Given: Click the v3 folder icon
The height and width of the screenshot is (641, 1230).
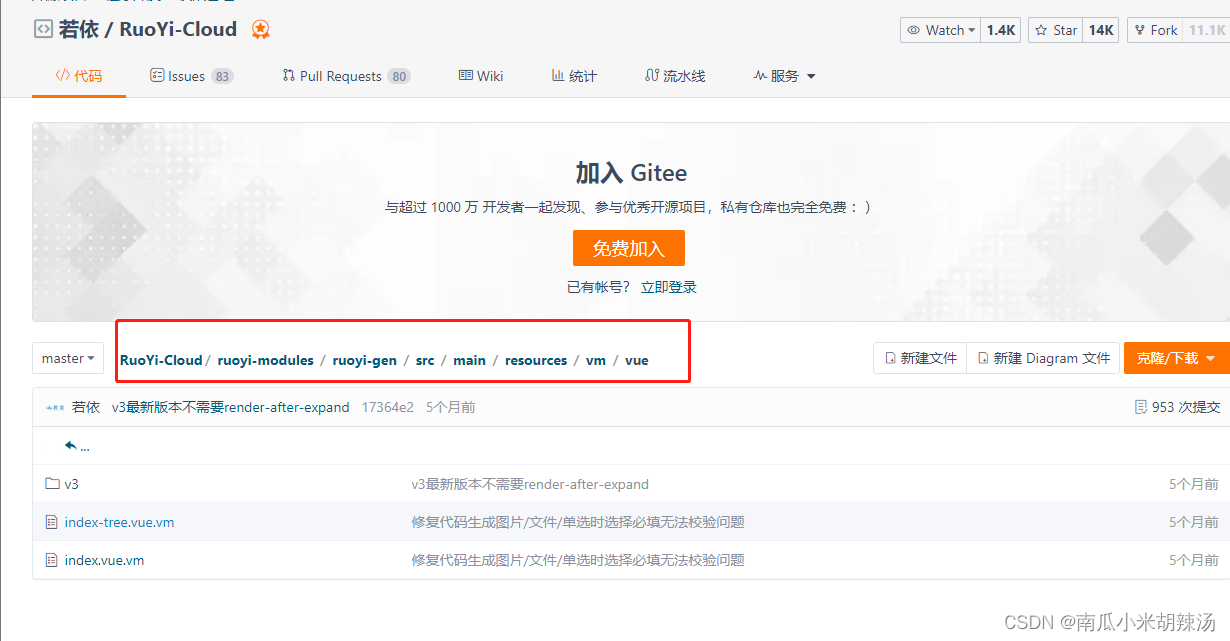Looking at the screenshot, I should 52,484.
